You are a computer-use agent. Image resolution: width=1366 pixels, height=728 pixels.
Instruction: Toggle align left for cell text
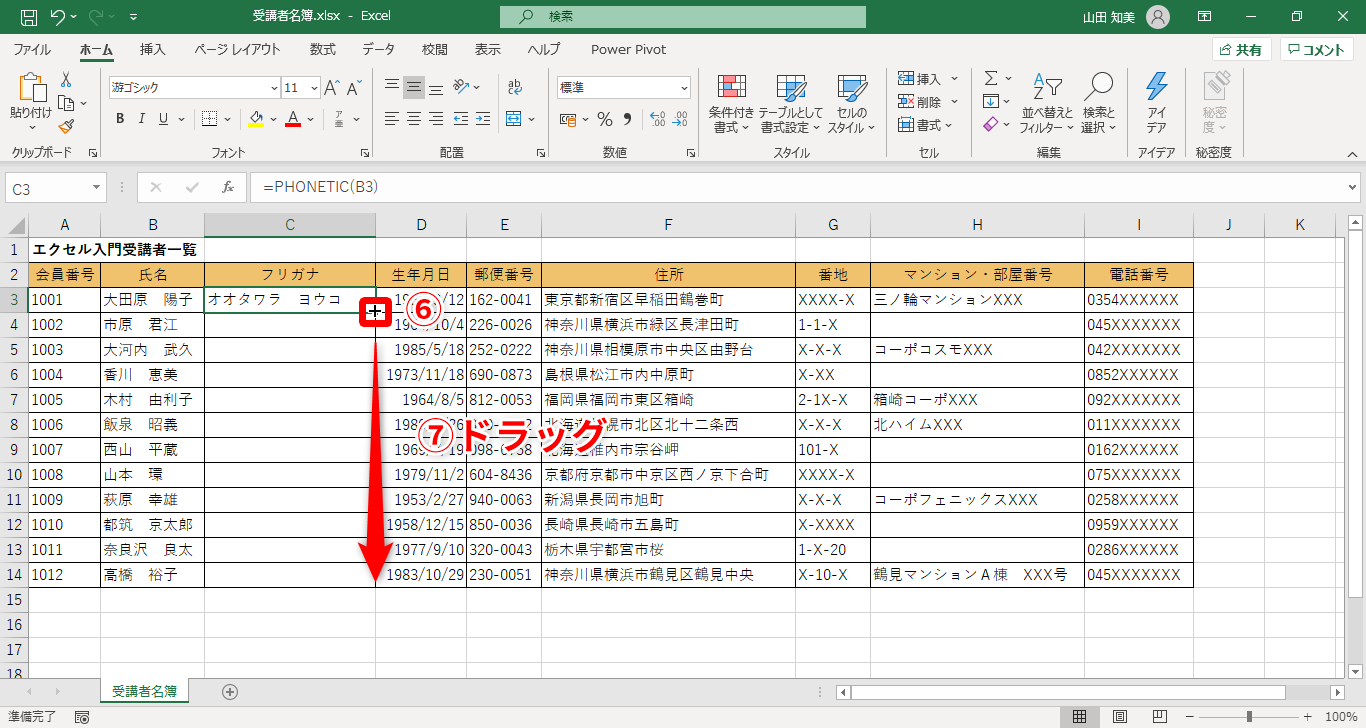(x=392, y=119)
